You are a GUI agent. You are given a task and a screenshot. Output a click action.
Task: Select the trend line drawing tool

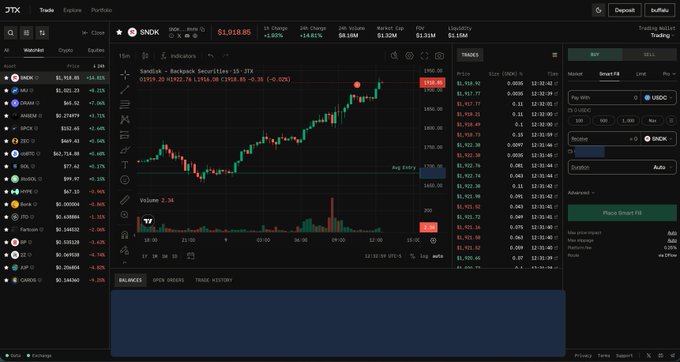[x=125, y=89]
